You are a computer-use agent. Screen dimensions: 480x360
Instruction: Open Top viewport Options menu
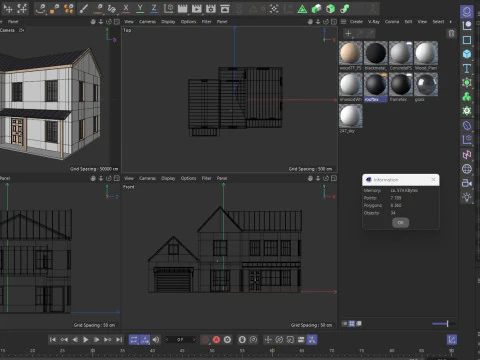188,22
